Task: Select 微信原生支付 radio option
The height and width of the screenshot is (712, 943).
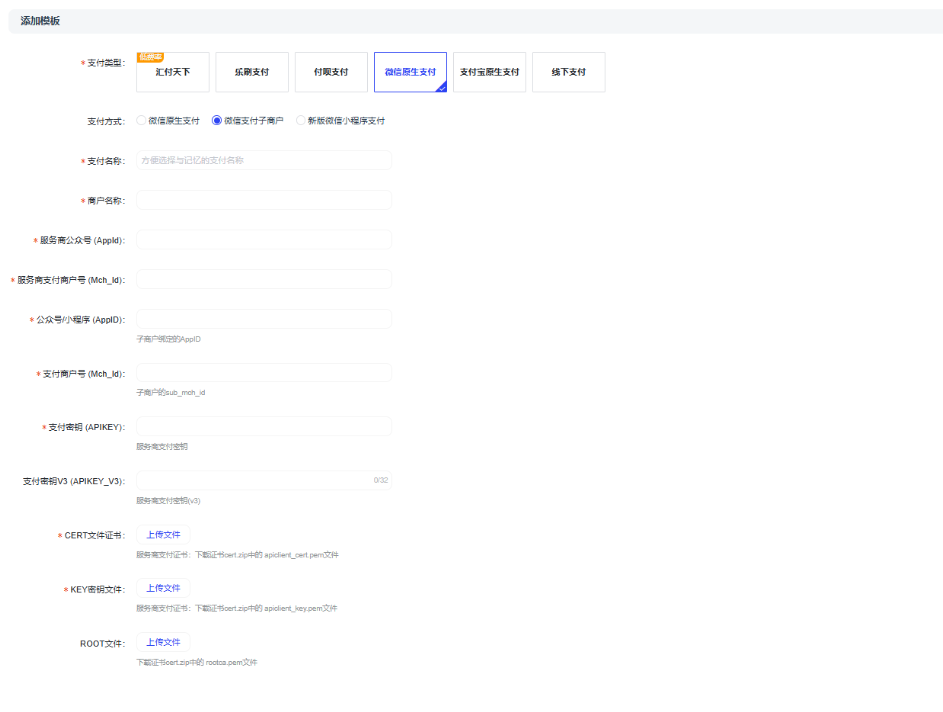Action: click(x=142, y=121)
